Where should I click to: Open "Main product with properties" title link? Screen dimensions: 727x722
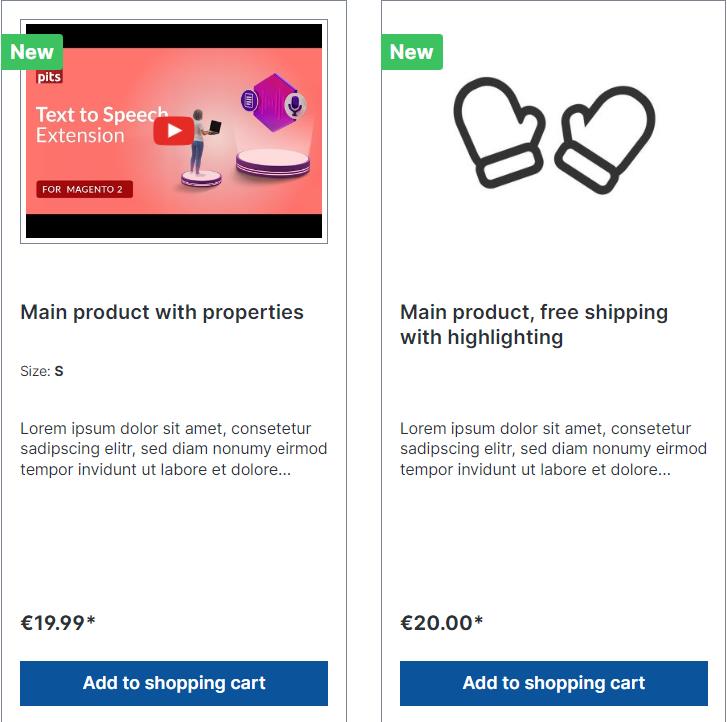[162, 312]
